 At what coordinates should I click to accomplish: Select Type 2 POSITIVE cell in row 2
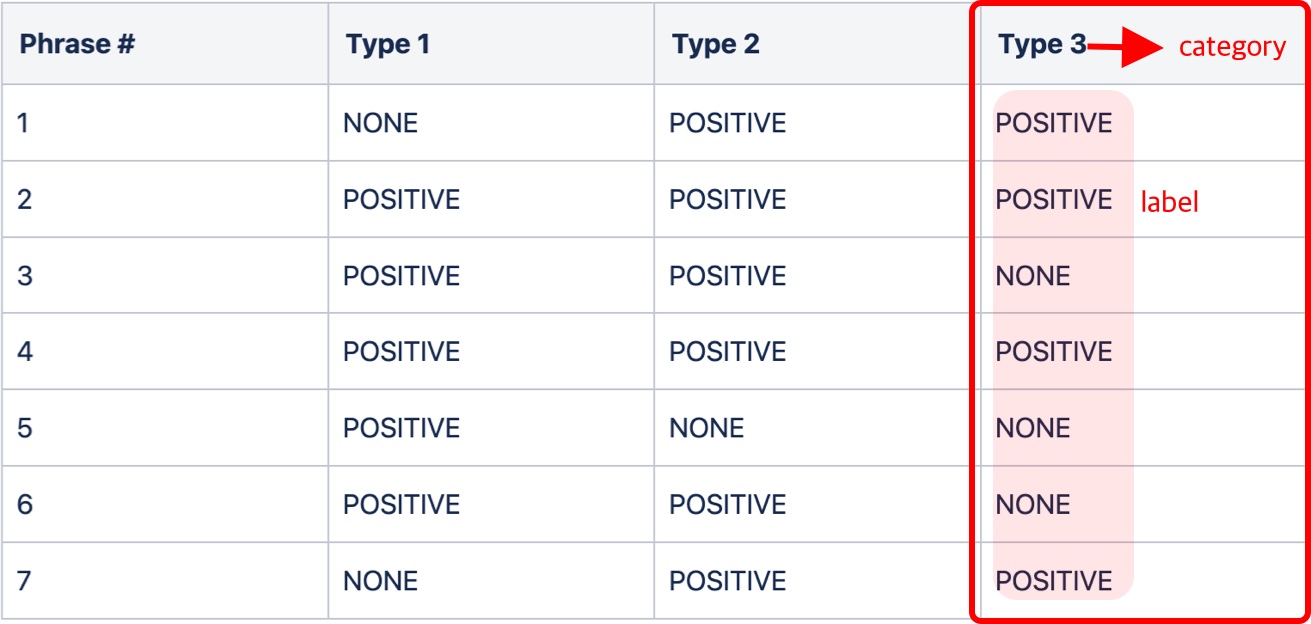(x=727, y=199)
